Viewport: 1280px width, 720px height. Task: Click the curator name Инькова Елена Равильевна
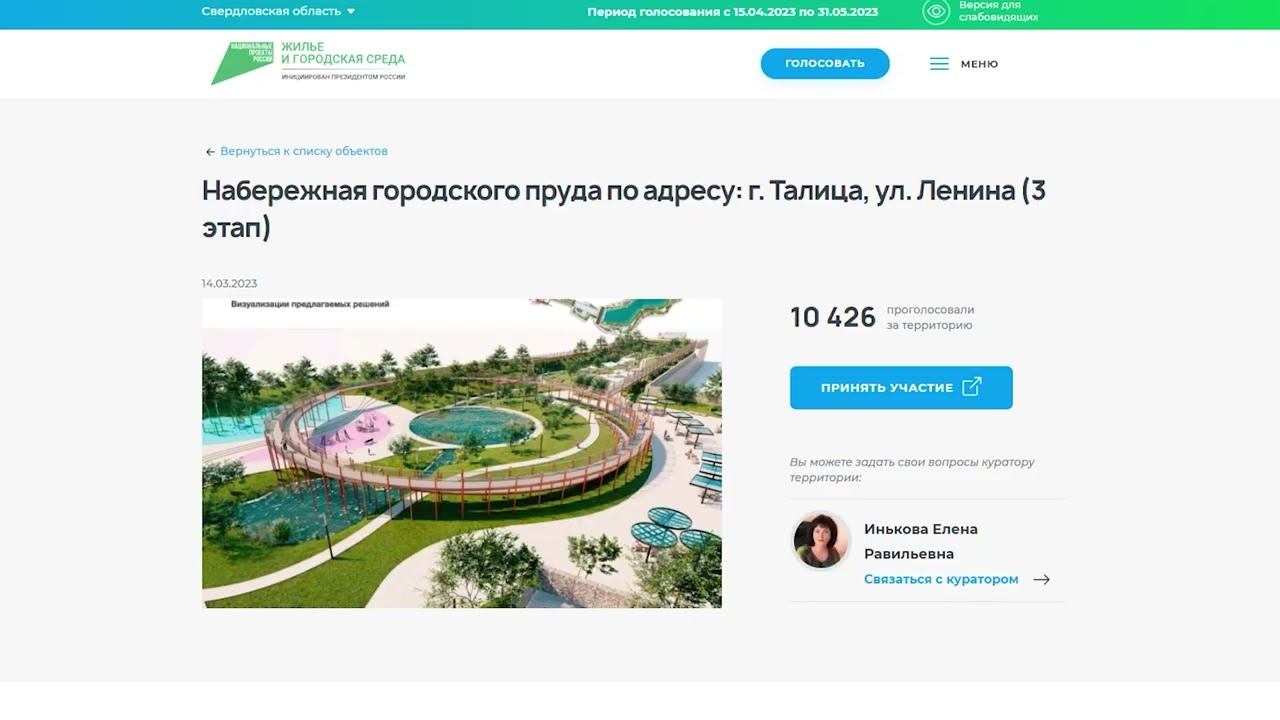tap(921, 541)
